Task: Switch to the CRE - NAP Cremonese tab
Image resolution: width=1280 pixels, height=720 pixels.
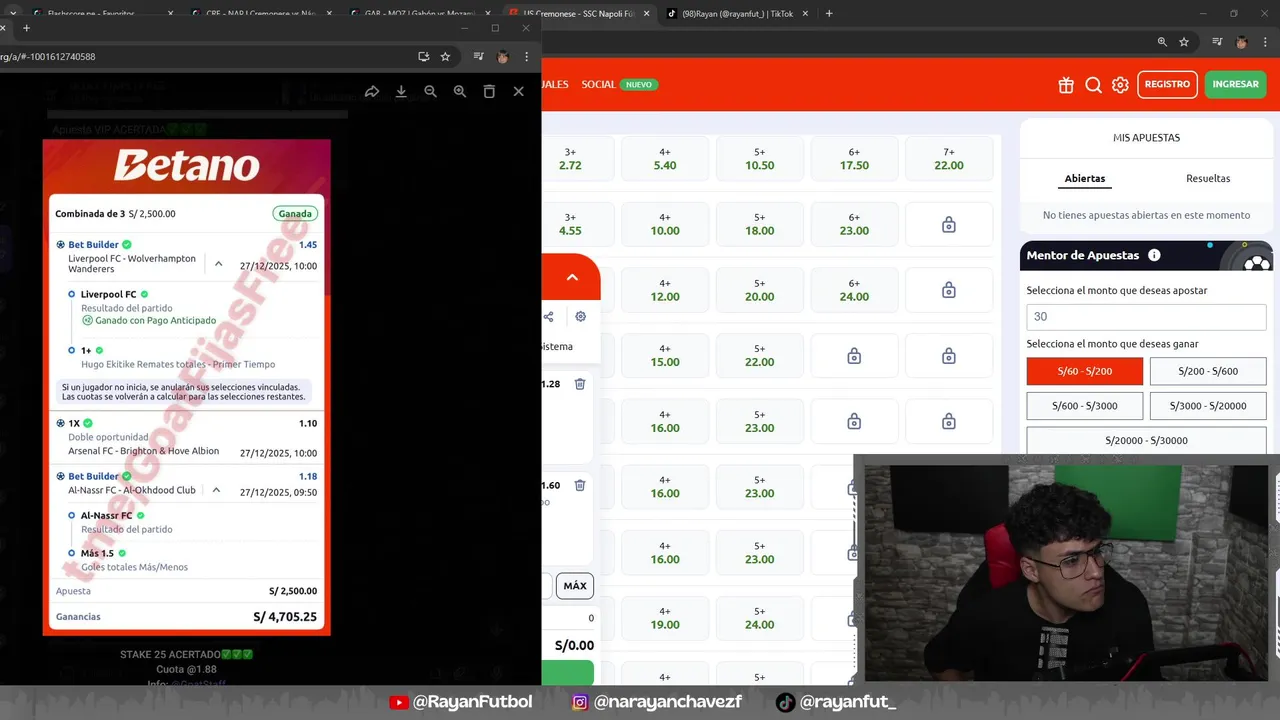Action: coord(263,14)
